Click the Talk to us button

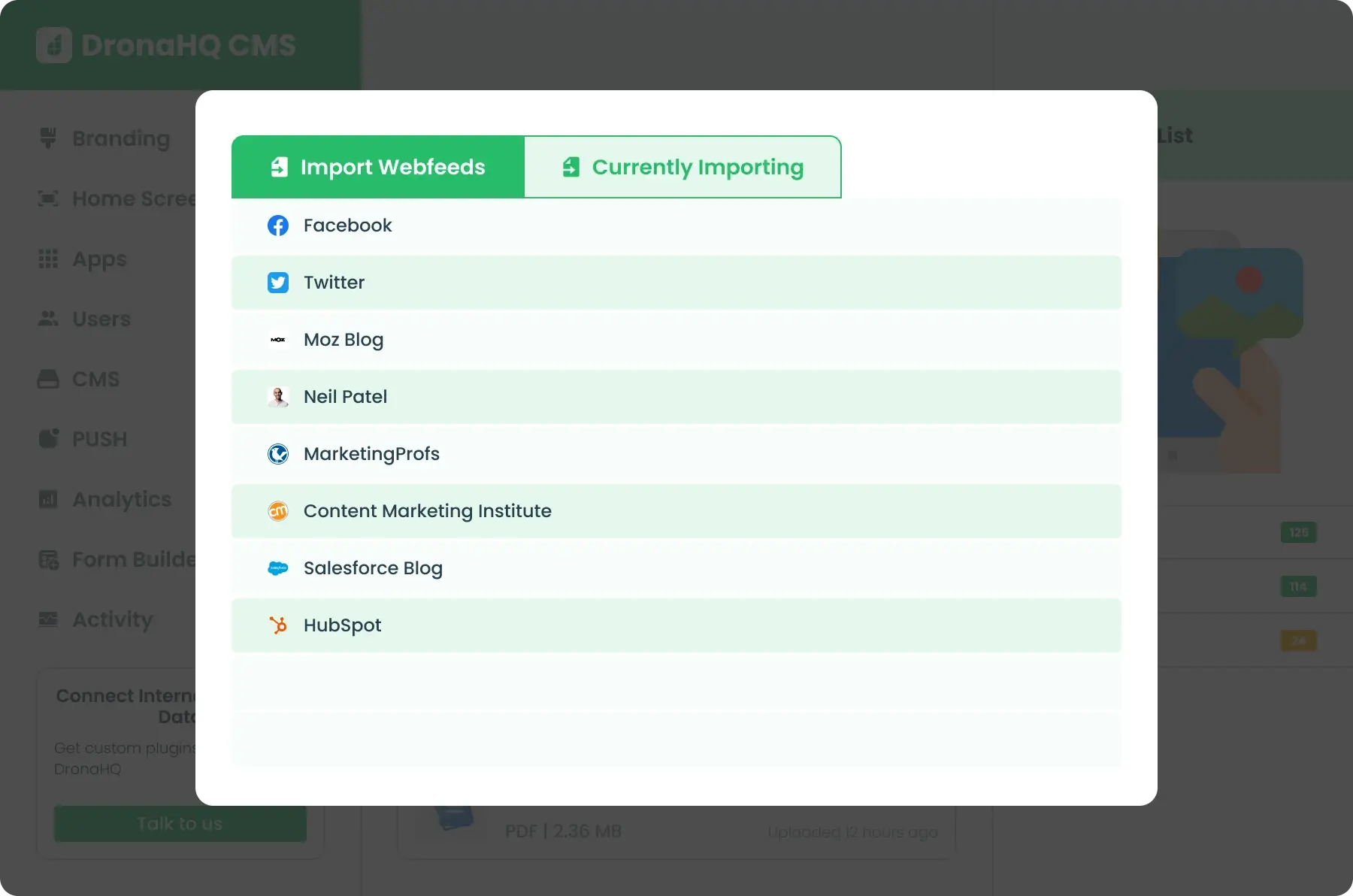[x=180, y=823]
